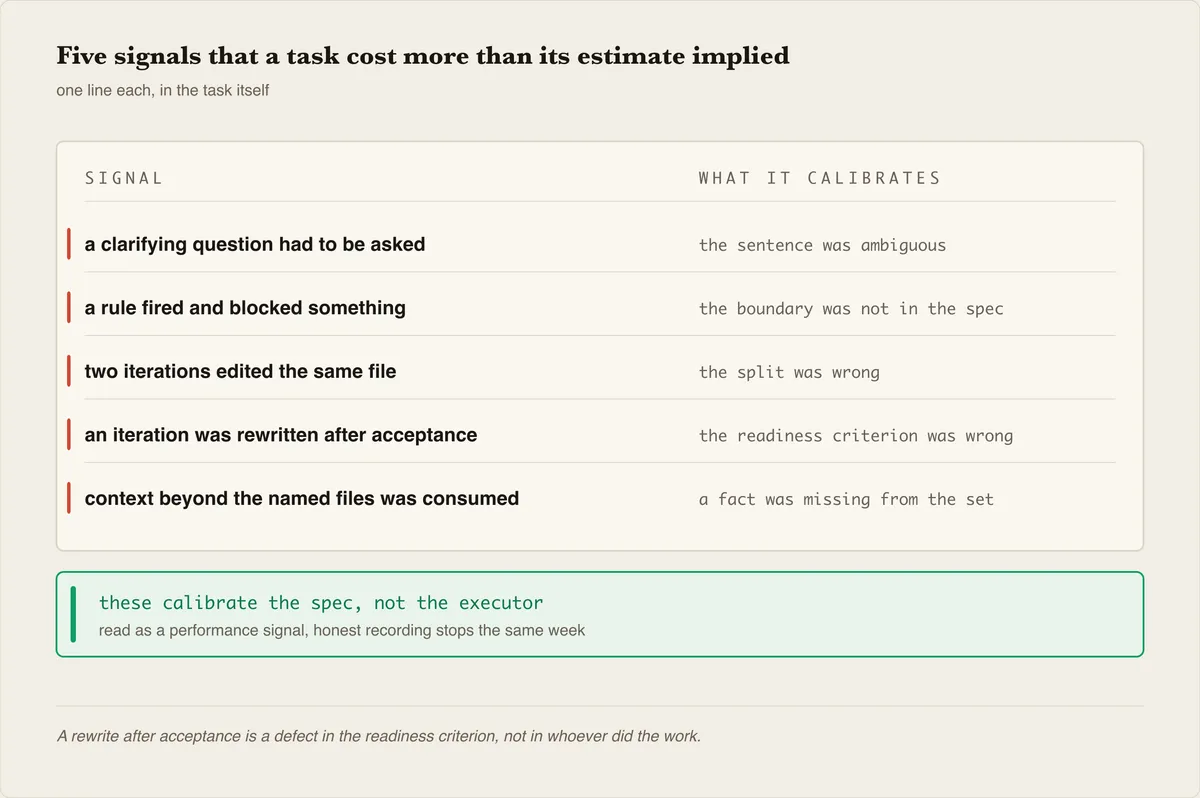Click 'the sentence was ambiguous' text
Image resolution: width=1200 pixels, height=798 pixels.
[822, 245]
